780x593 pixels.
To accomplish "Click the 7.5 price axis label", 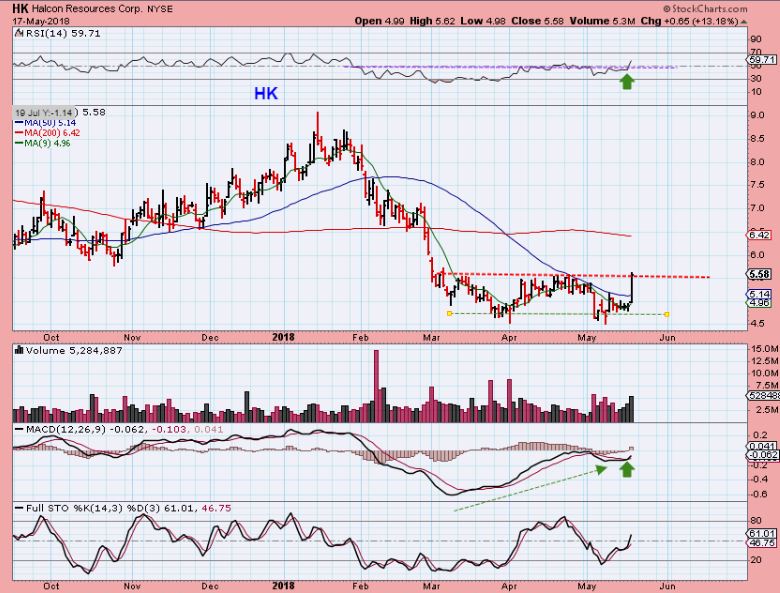I will tap(757, 185).
